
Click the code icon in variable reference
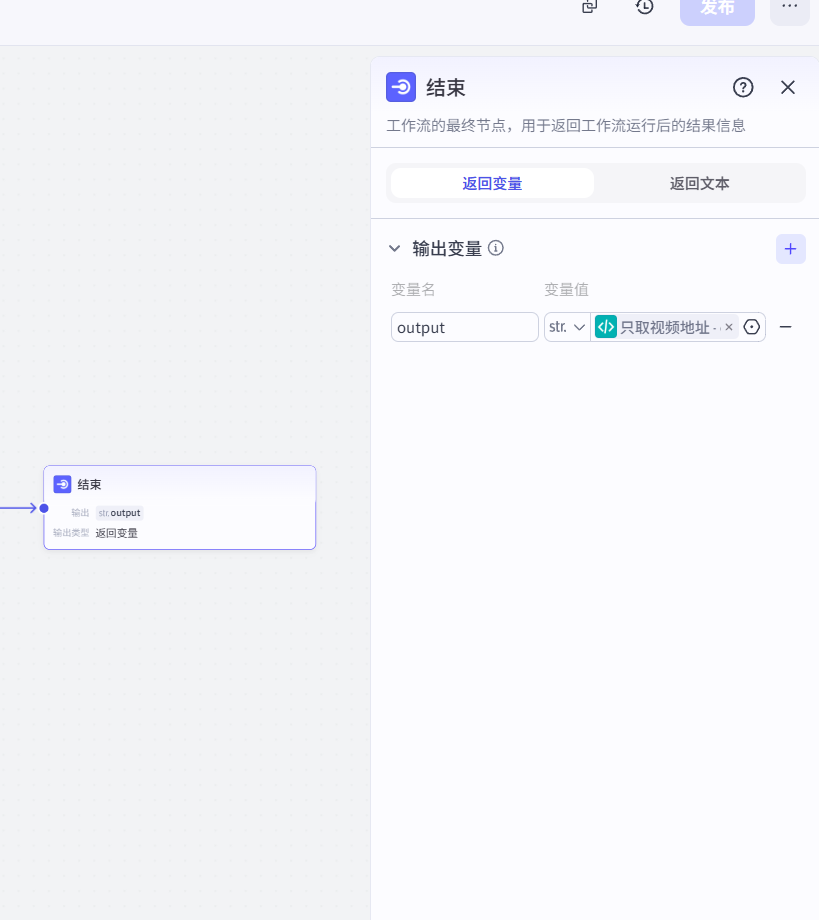coord(606,327)
